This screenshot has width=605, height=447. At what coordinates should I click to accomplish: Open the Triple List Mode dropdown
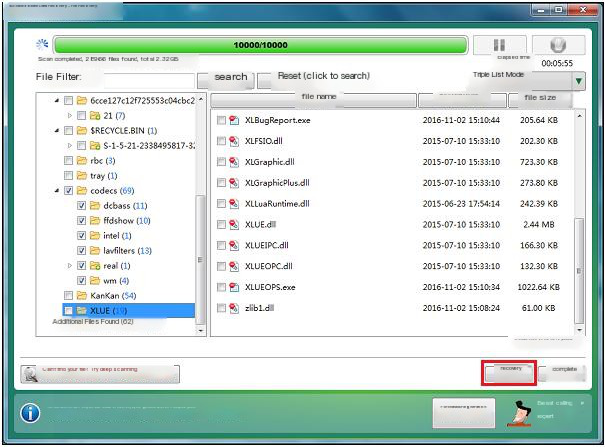579,81
